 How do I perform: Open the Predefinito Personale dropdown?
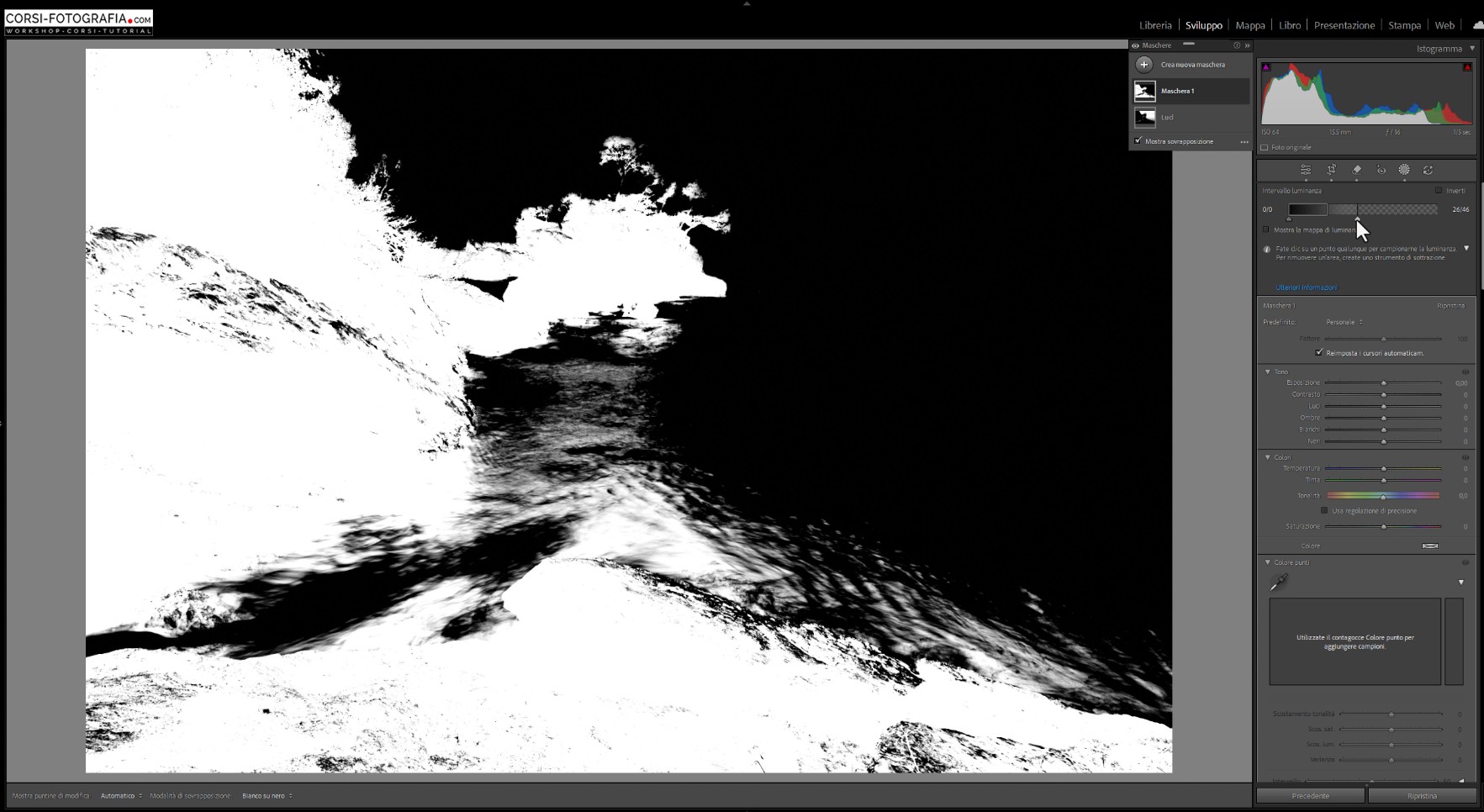pos(1344,322)
